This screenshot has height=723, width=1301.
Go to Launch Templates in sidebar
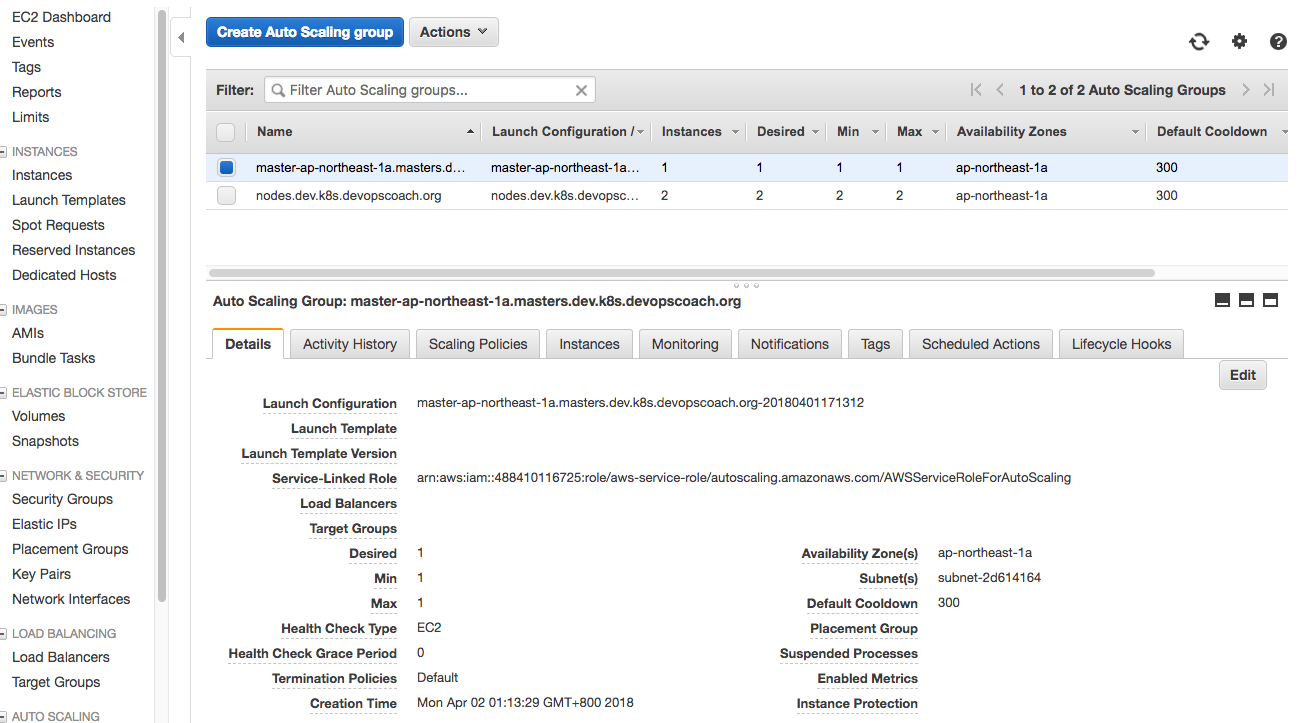click(69, 200)
